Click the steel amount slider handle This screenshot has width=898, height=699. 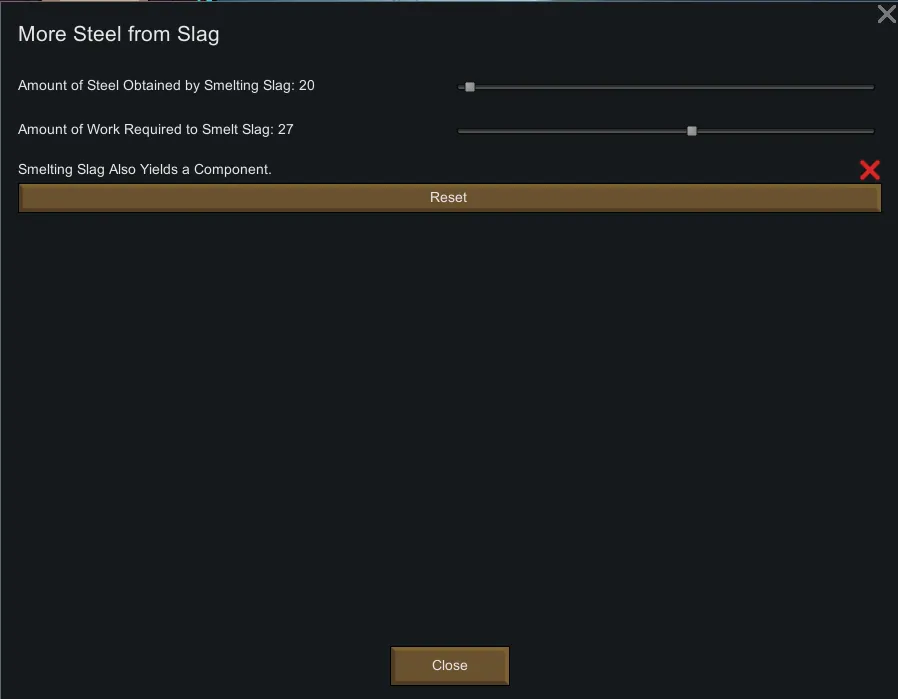(470, 87)
